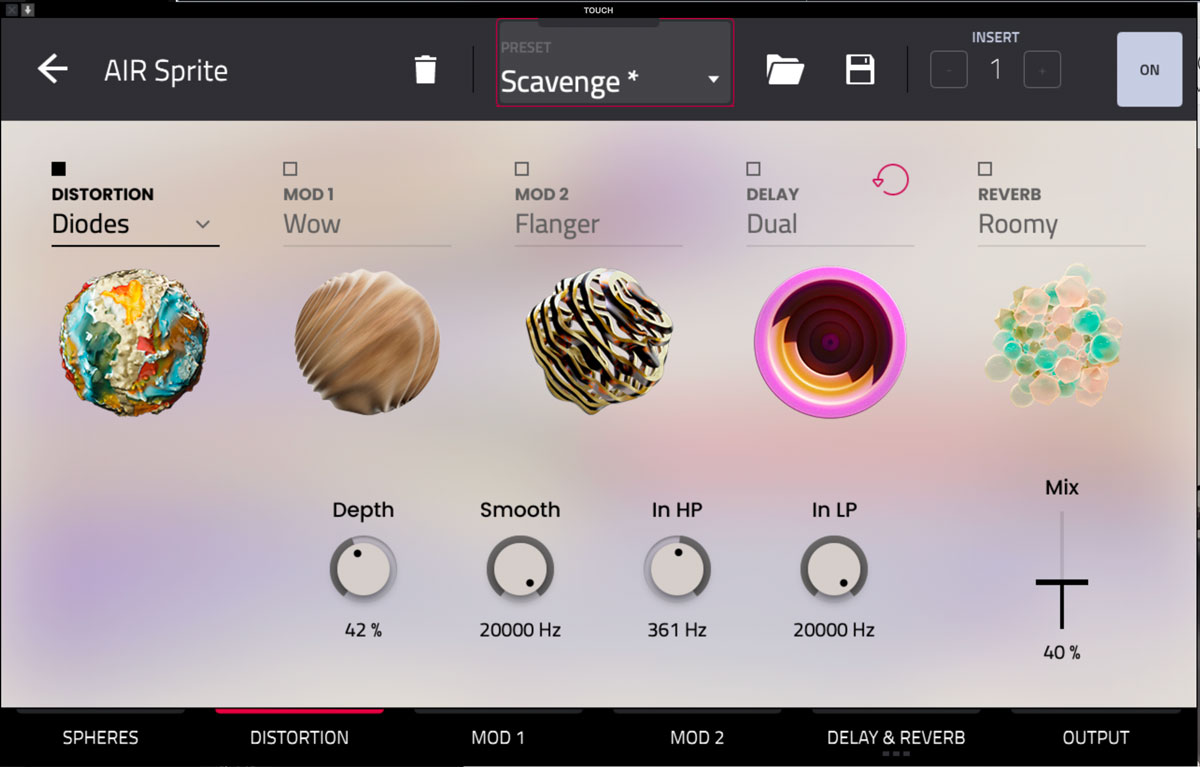Increase insert slot with plus button
The height and width of the screenshot is (767, 1200).
pos(1042,70)
